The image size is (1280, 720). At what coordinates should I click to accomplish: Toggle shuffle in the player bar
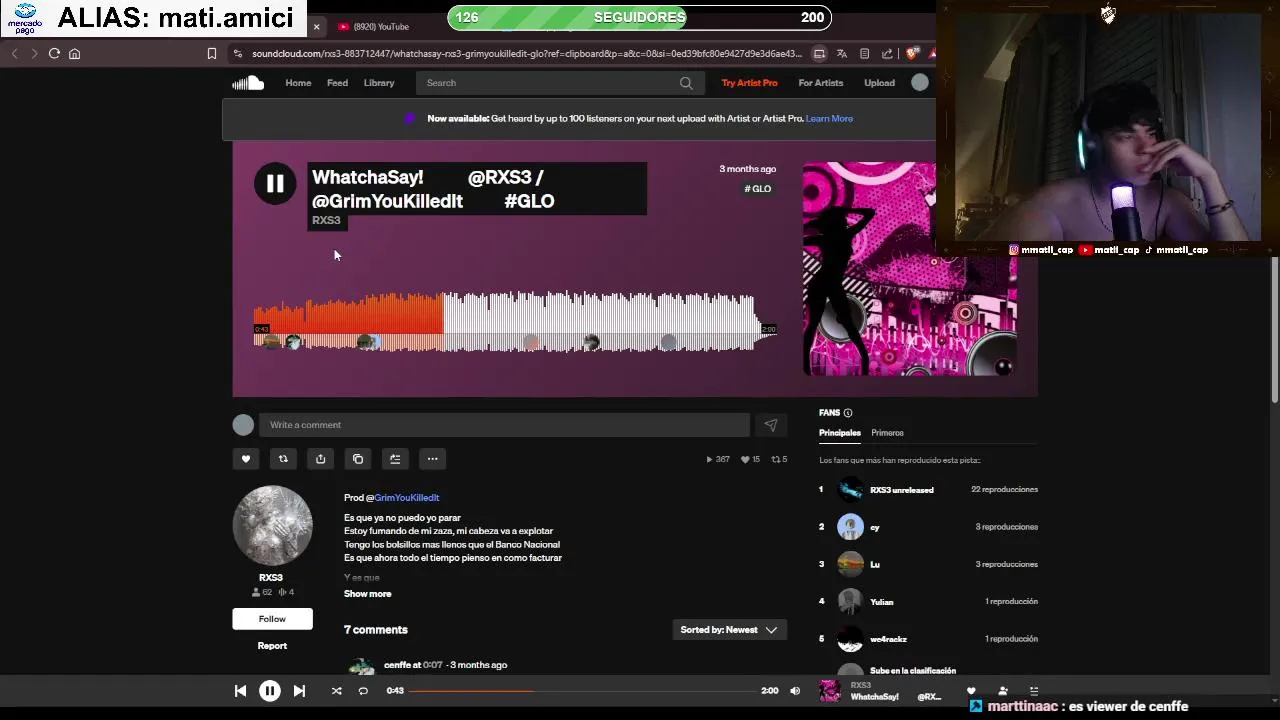[337, 691]
